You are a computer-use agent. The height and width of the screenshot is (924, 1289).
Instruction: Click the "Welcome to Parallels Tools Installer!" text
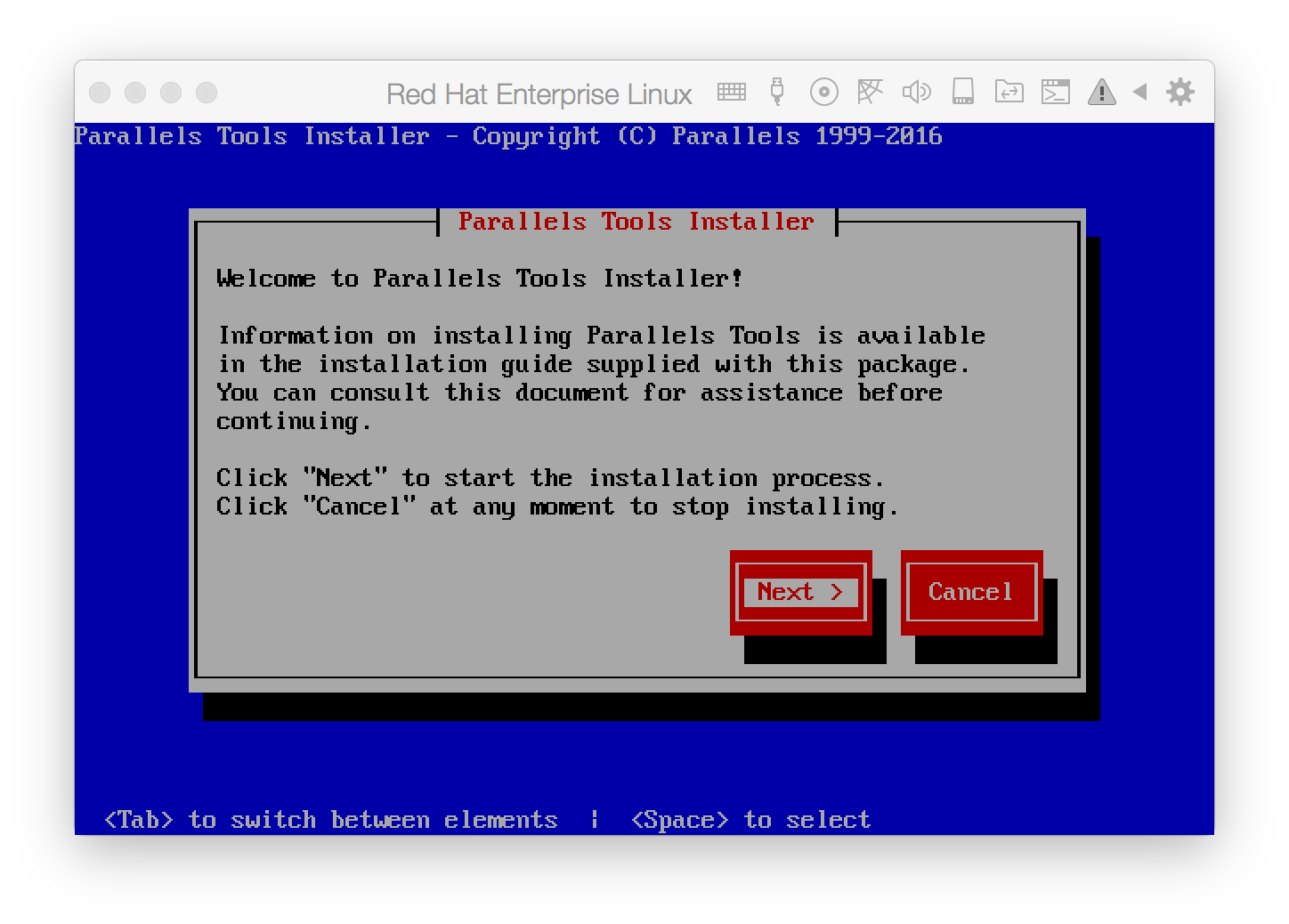[480, 279]
